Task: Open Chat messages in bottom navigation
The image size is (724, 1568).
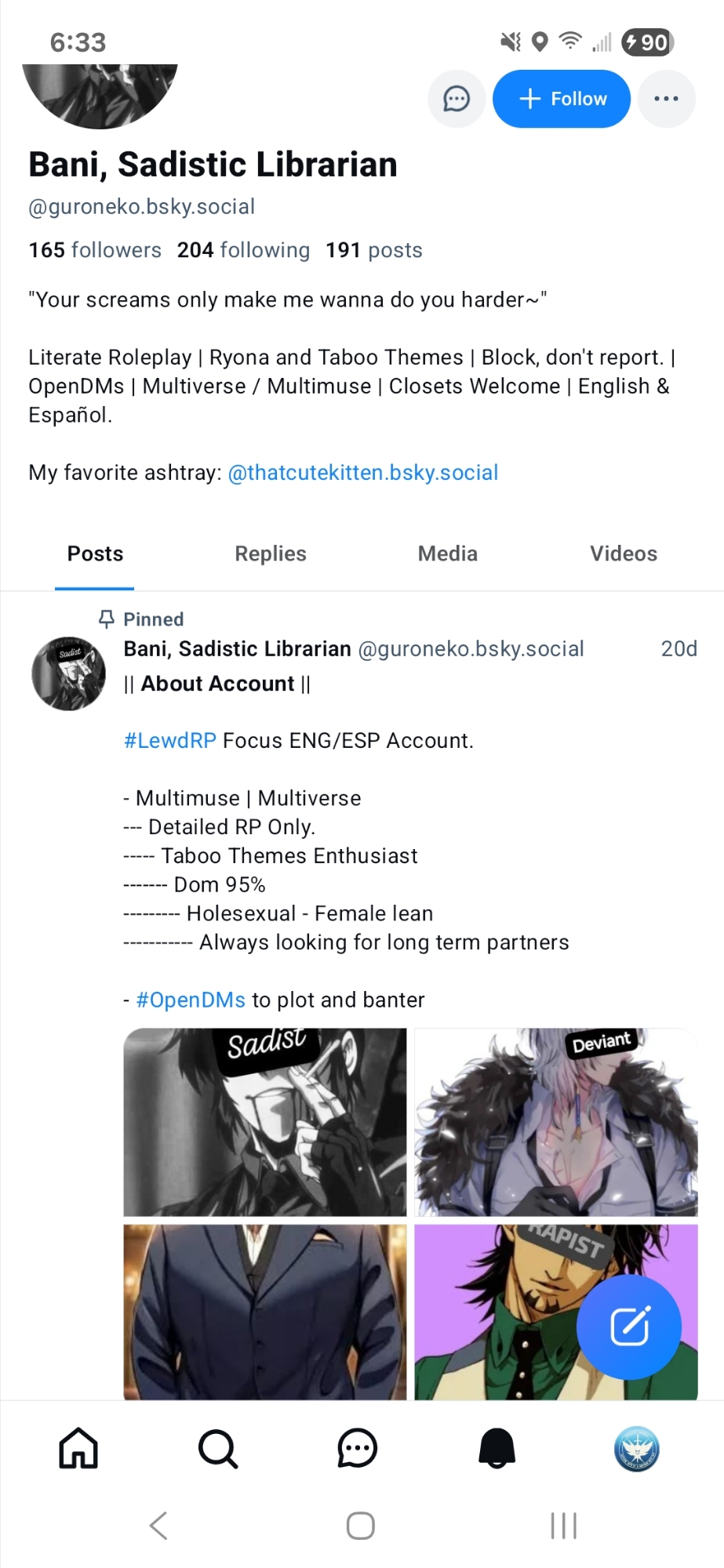Action: [358, 1448]
